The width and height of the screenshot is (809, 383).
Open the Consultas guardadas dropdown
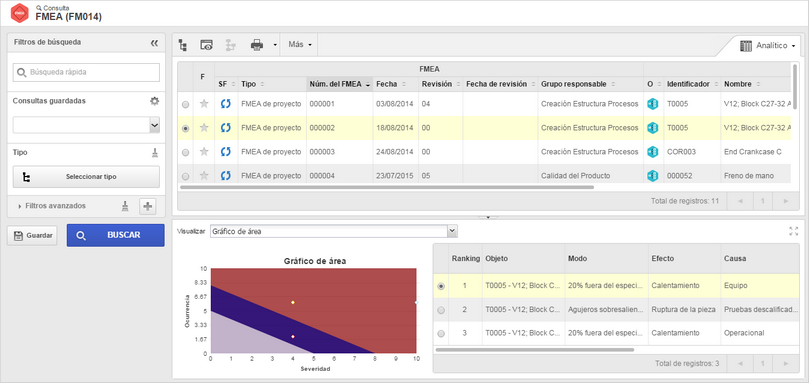click(x=86, y=125)
